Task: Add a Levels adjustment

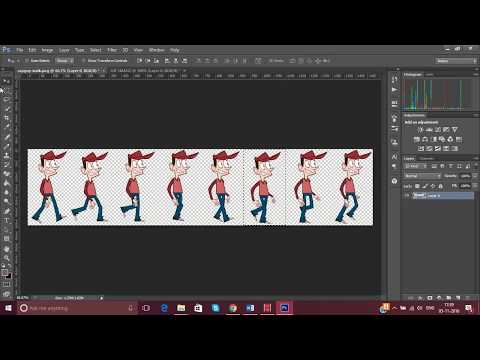Action: 429,130
